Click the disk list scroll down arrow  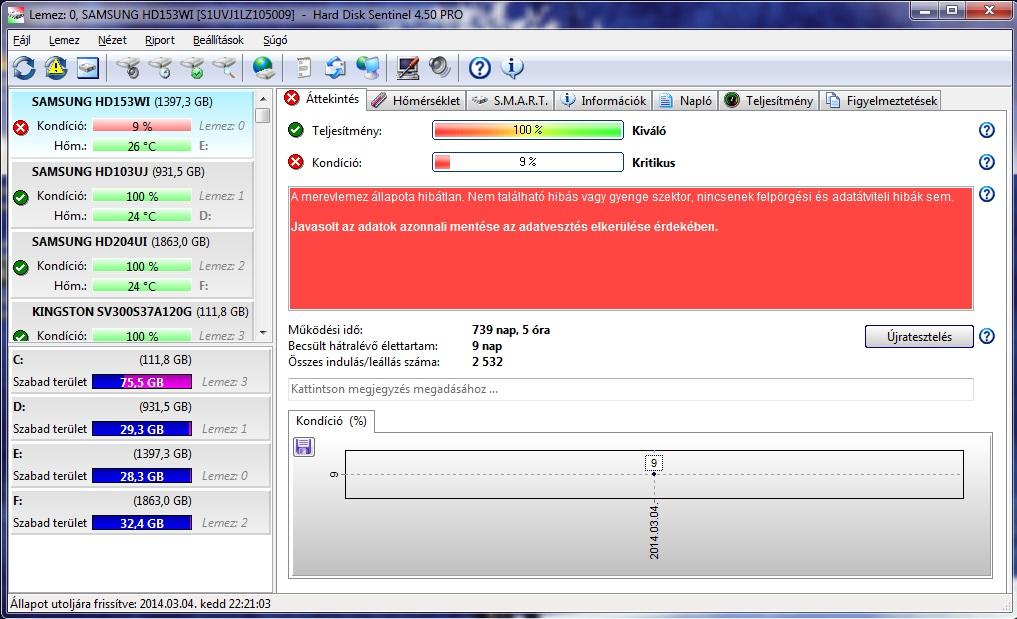click(x=263, y=333)
